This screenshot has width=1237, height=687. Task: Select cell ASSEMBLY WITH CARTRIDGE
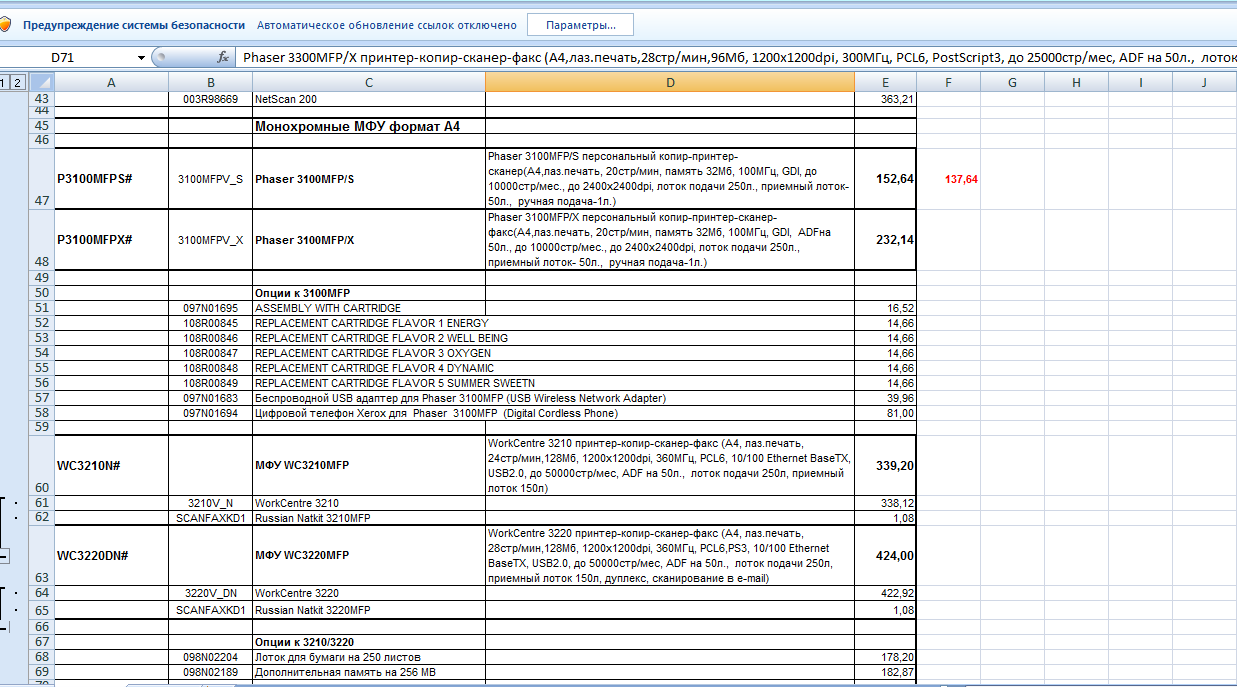coord(369,308)
